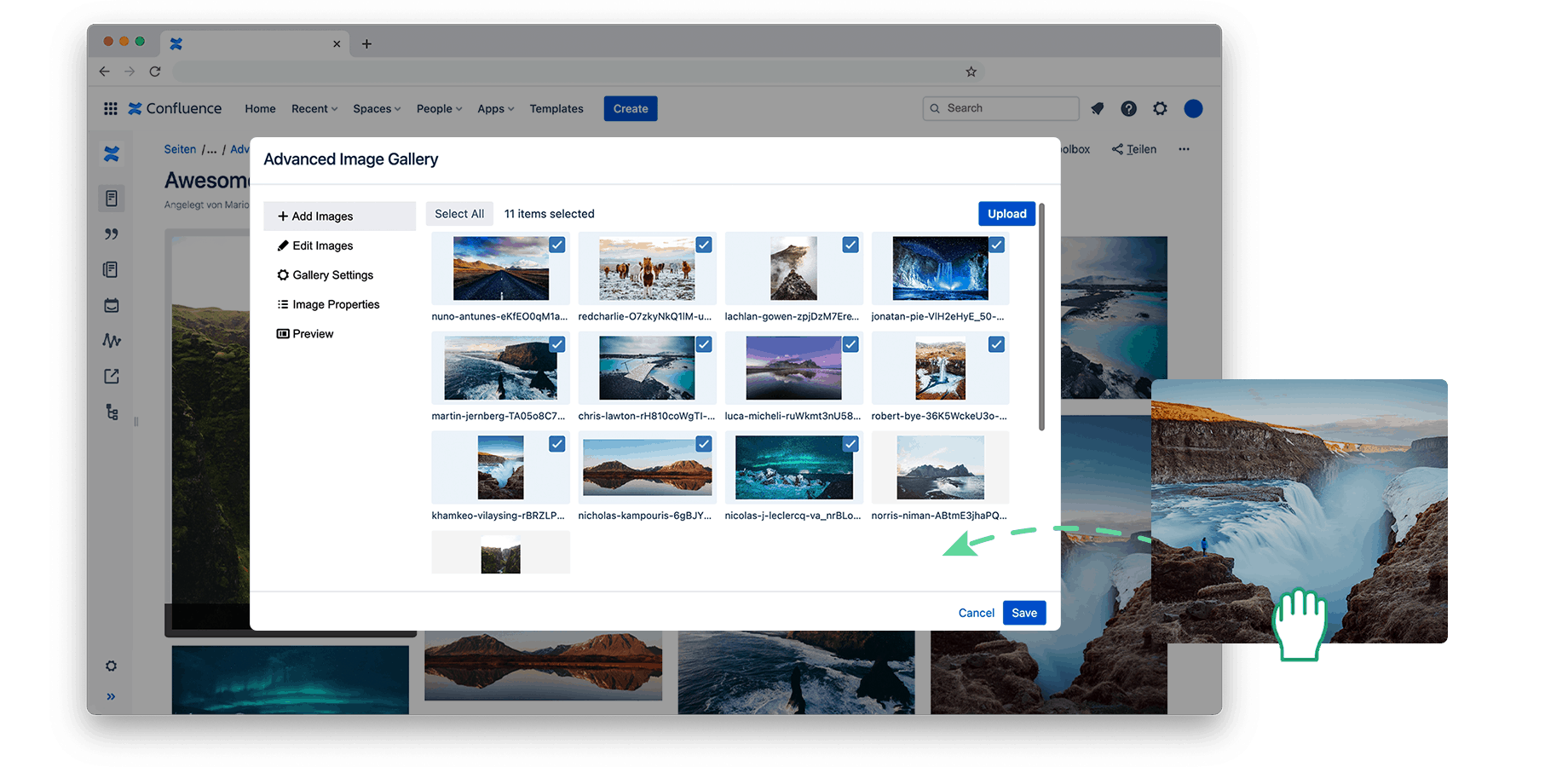Expand the Apps dropdown menu
The height and width of the screenshot is (767, 1568).
tap(496, 108)
